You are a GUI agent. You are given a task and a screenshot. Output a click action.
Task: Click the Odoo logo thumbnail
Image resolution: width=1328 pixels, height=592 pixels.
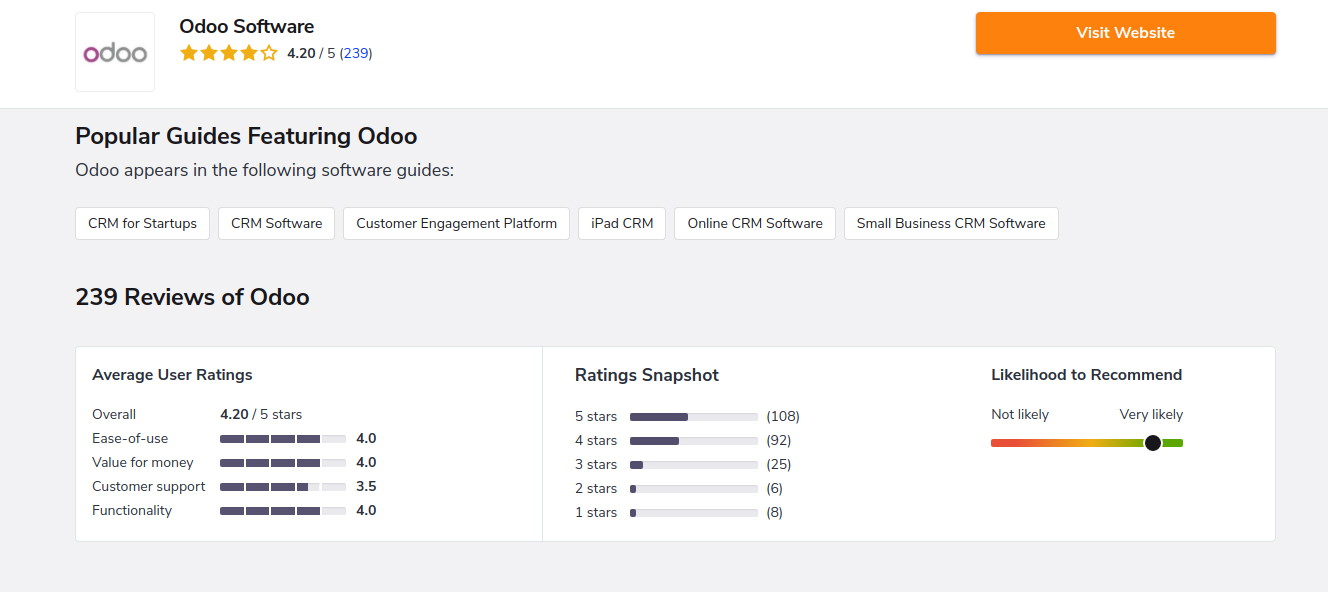pos(115,52)
